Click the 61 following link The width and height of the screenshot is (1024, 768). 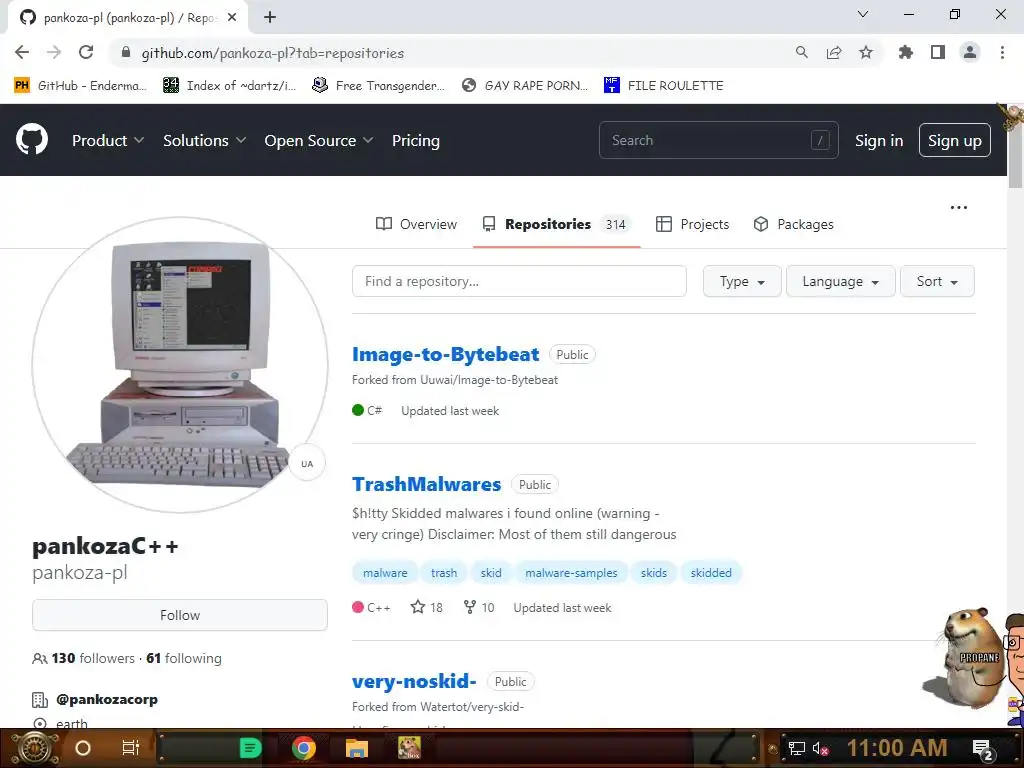184,658
